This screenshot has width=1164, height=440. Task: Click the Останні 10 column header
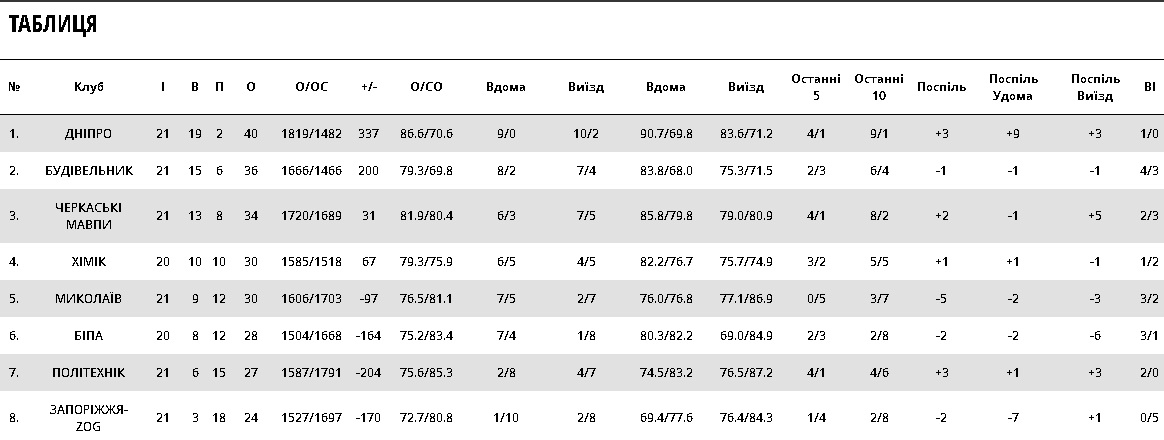pos(879,87)
